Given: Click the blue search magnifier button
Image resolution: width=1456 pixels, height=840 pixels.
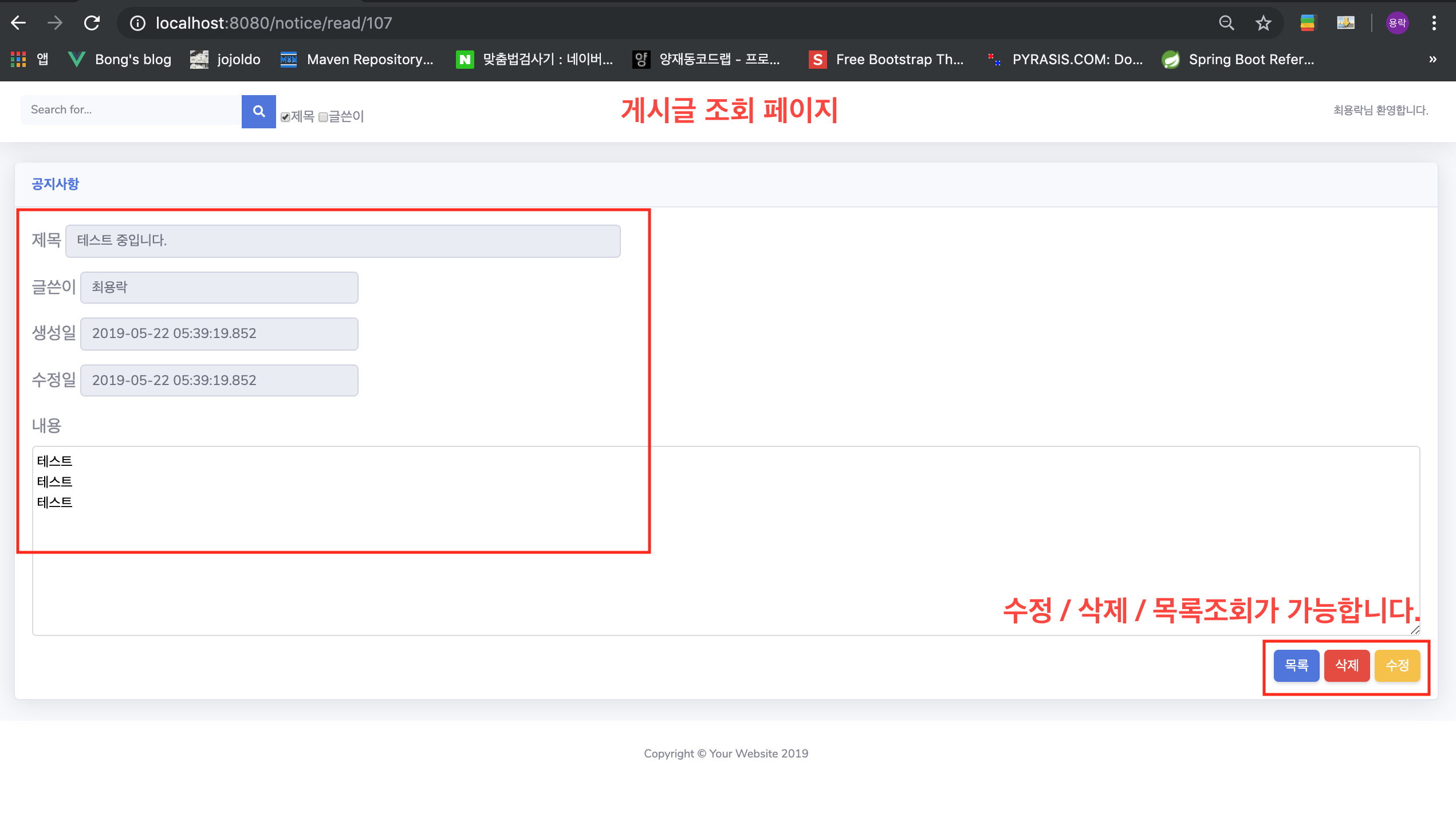Looking at the screenshot, I should click(x=258, y=111).
